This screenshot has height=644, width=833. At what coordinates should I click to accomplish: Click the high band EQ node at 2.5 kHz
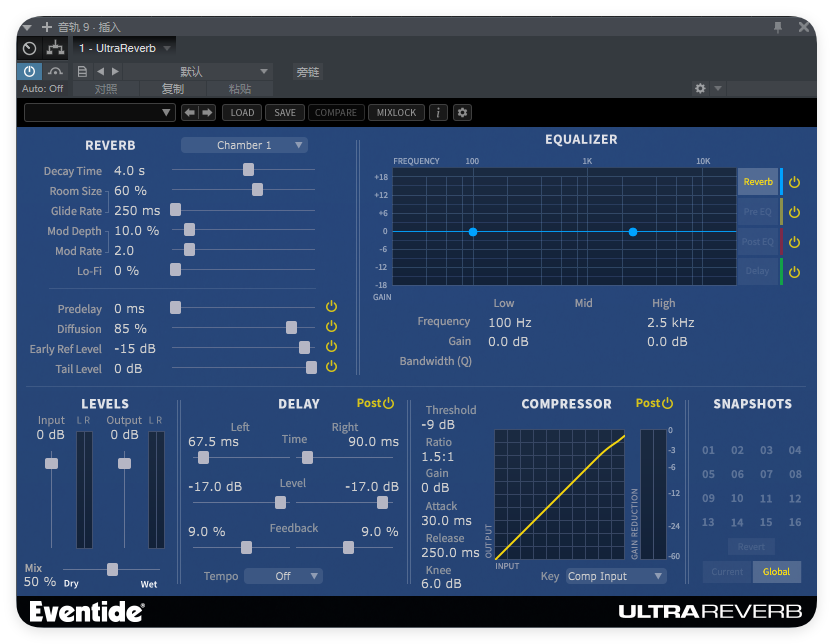point(633,232)
